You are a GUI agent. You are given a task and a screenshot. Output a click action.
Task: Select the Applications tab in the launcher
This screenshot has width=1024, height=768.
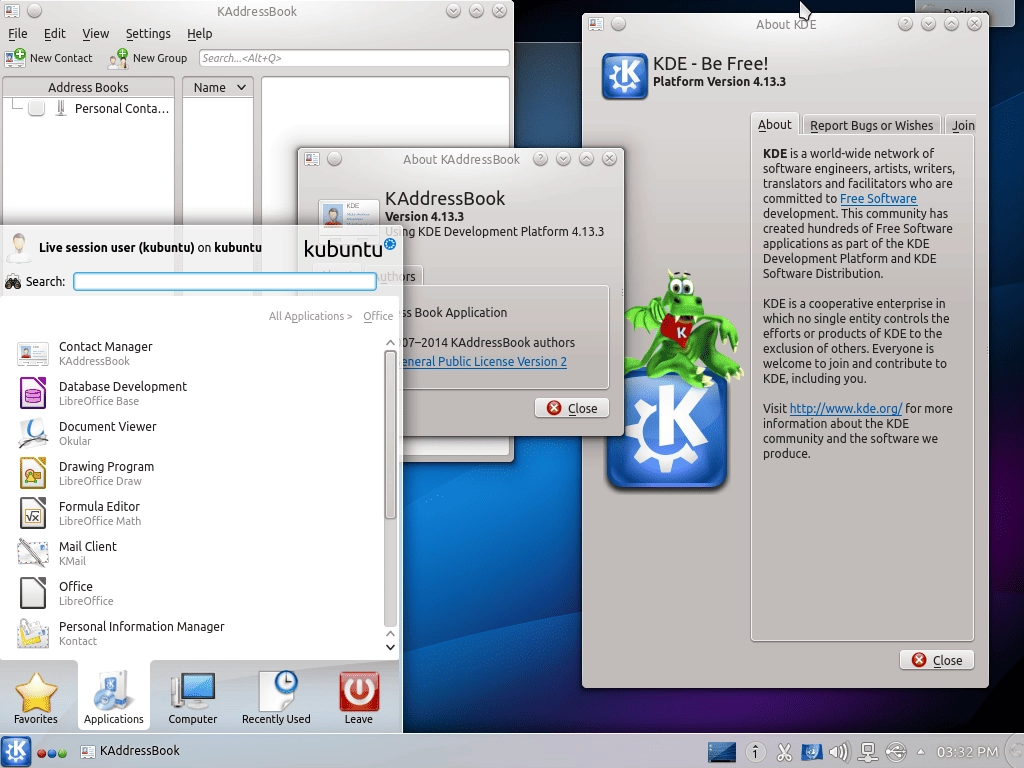click(x=114, y=697)
